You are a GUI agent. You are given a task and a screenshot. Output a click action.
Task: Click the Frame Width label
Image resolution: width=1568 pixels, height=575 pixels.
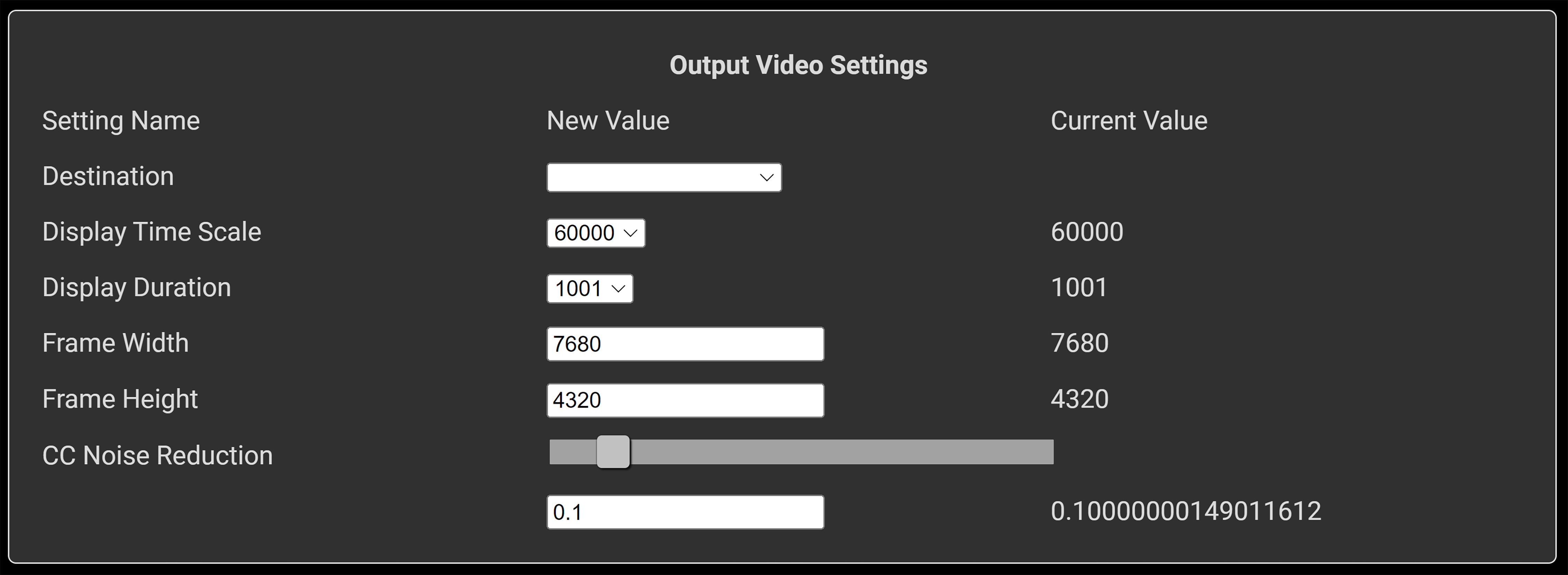[x=115, y=343]
